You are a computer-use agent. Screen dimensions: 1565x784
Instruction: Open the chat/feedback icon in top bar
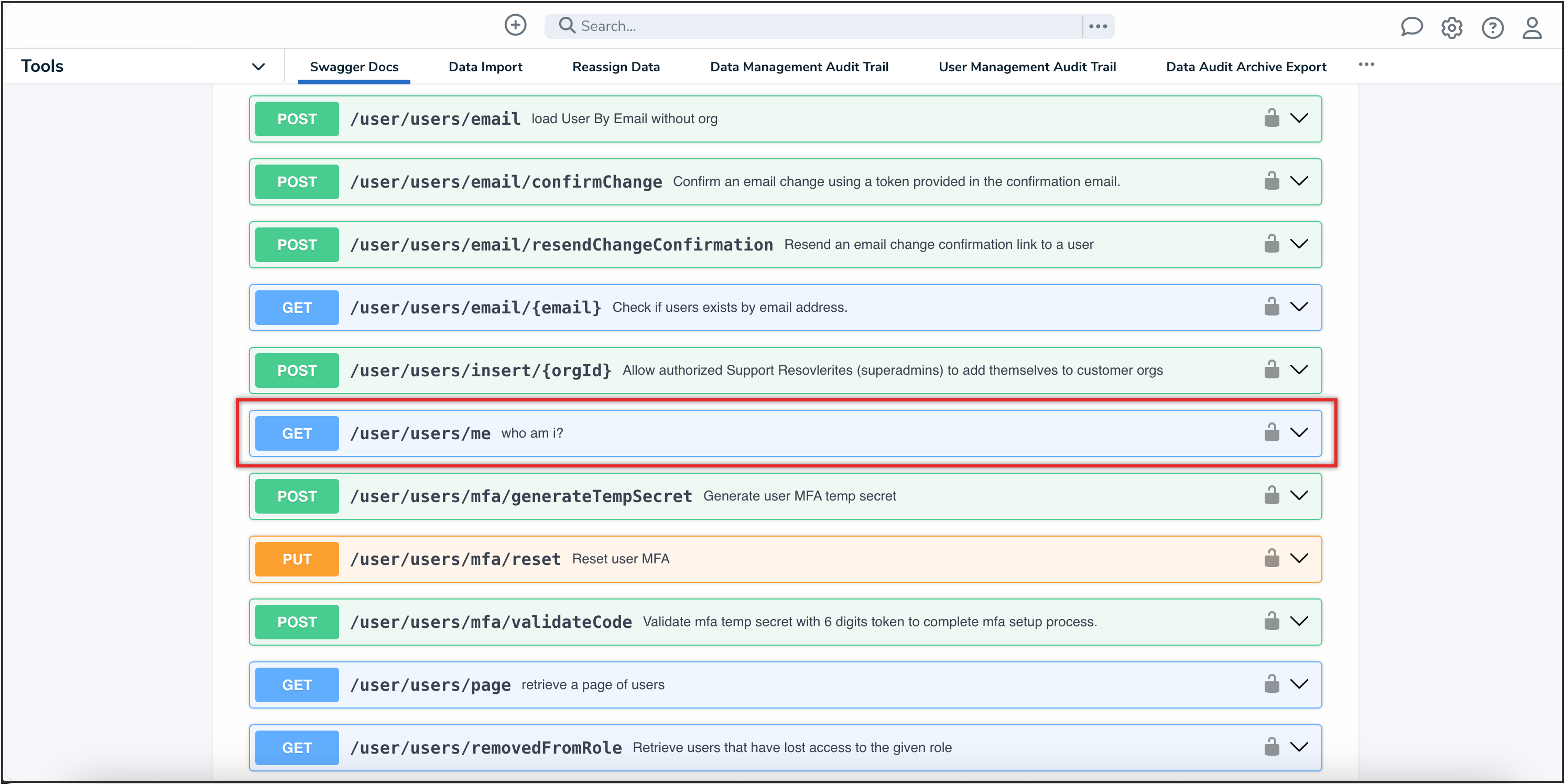[x=1412, y=27]
